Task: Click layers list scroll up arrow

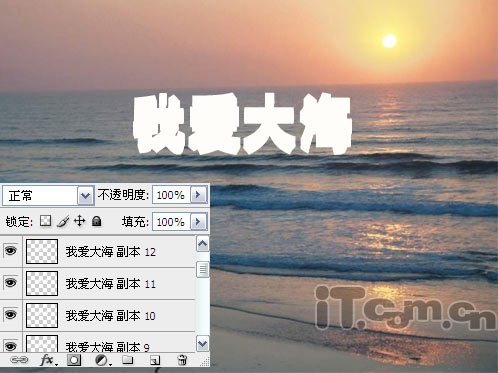Action: (203, 244)
